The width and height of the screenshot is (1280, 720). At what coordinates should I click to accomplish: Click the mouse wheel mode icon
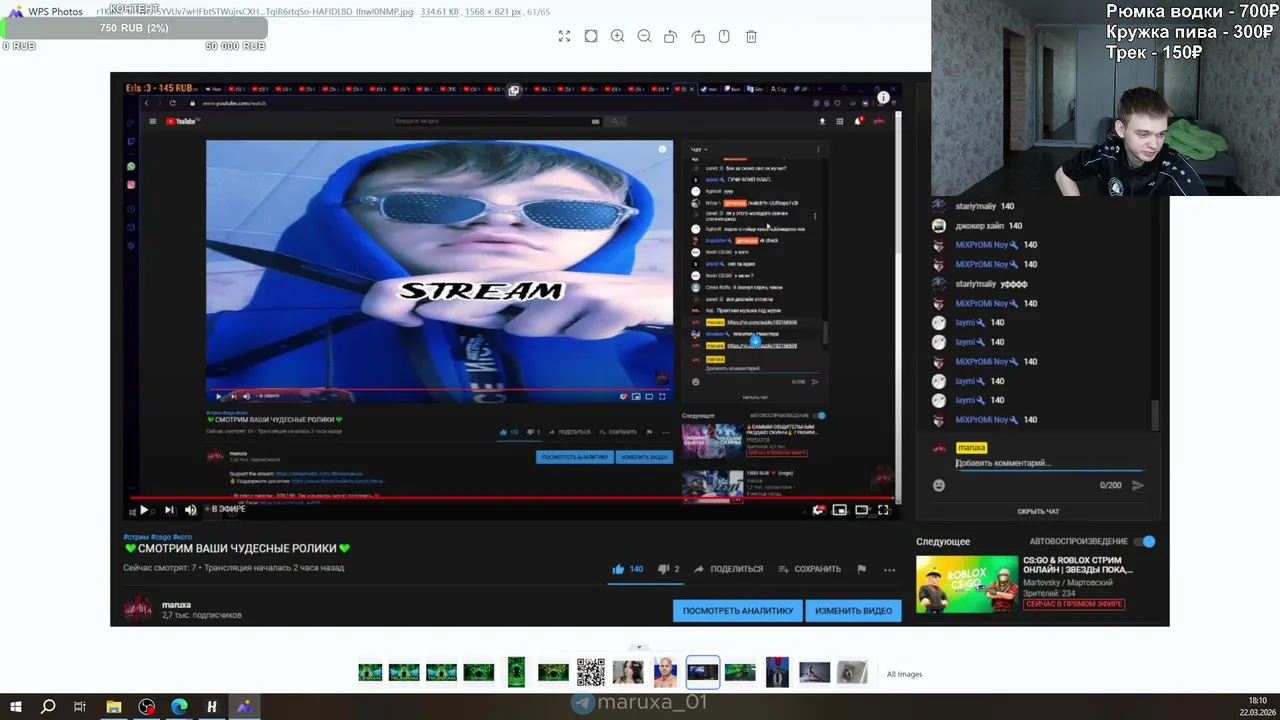(724, 36)
